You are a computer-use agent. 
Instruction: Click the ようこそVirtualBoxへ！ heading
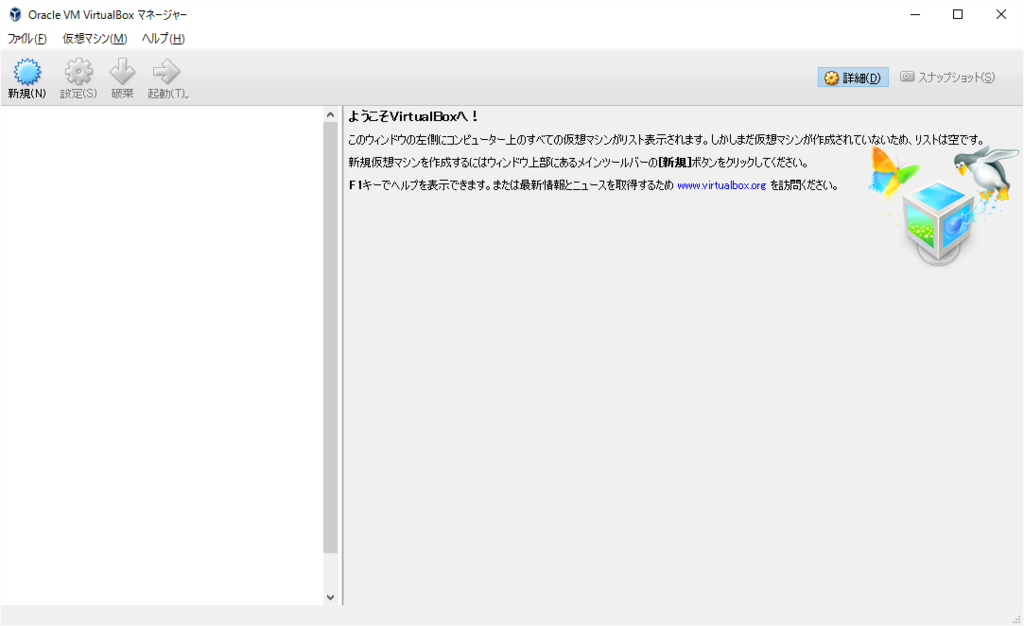(413, 117)
